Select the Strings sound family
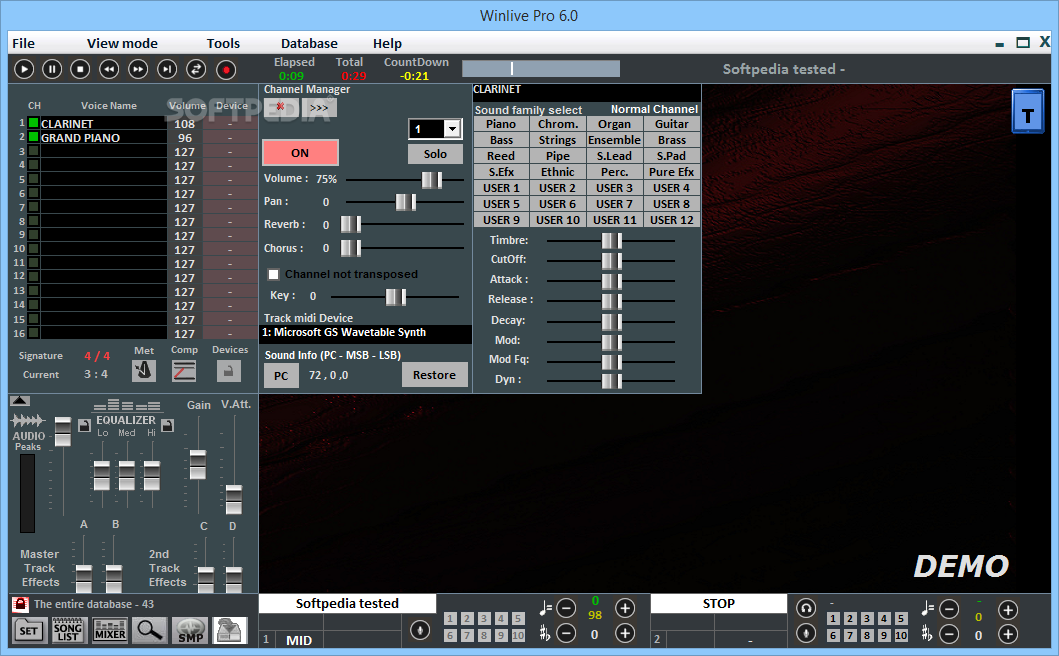The width and height of the screenshot is (1059, 656). 558,140
